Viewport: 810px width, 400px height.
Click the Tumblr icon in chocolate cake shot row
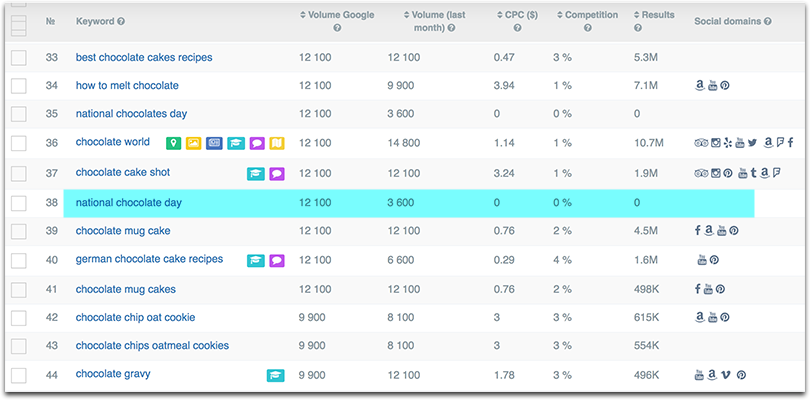[x=754, y=173]
